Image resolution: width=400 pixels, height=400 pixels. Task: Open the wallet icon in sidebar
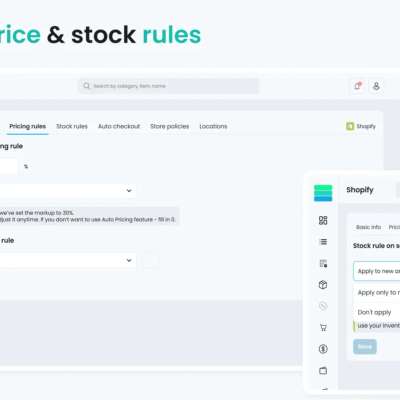(x=323, y=371)
